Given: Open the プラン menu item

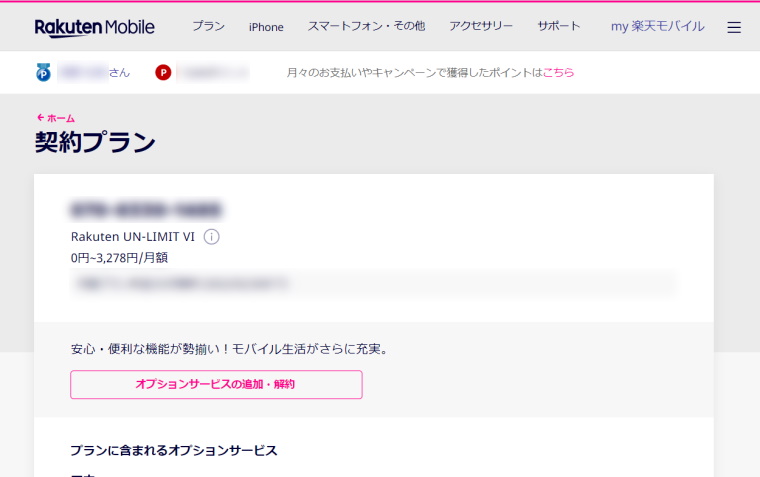Looking at the screenshot, I should pyautogui.click(x=208, y=27).
